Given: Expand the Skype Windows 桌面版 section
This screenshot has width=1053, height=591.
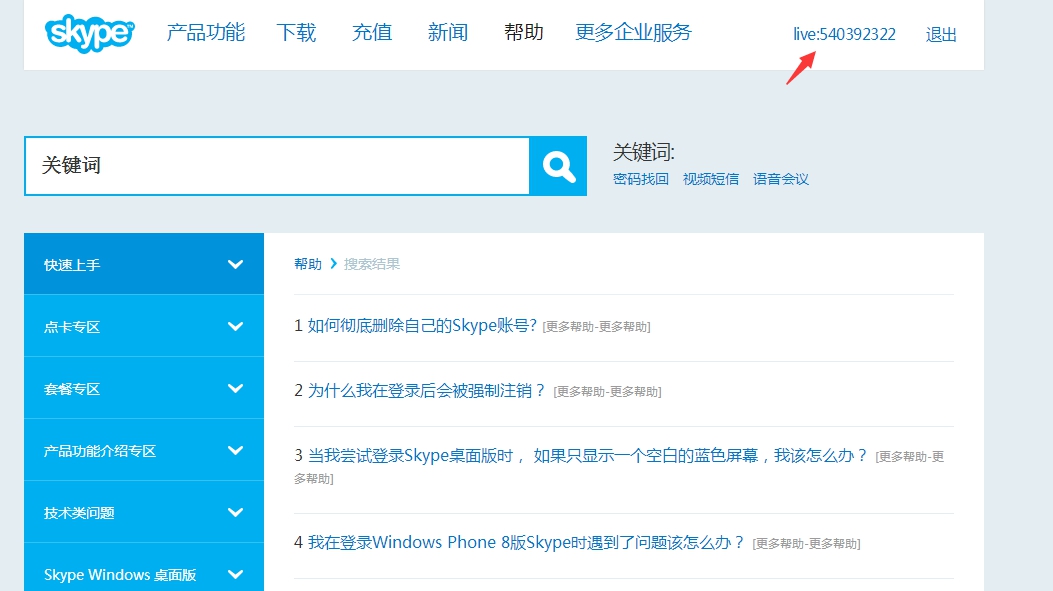Looking at the screenshot, I should (143, 574).
